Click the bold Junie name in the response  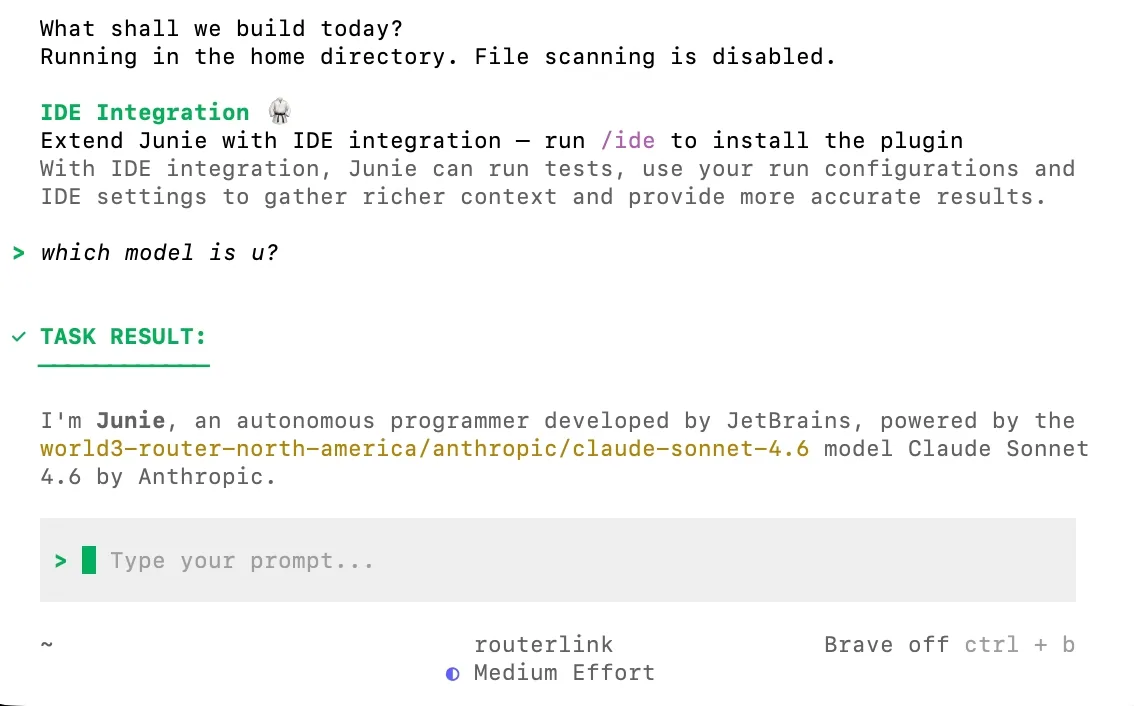tap(131, 420)
